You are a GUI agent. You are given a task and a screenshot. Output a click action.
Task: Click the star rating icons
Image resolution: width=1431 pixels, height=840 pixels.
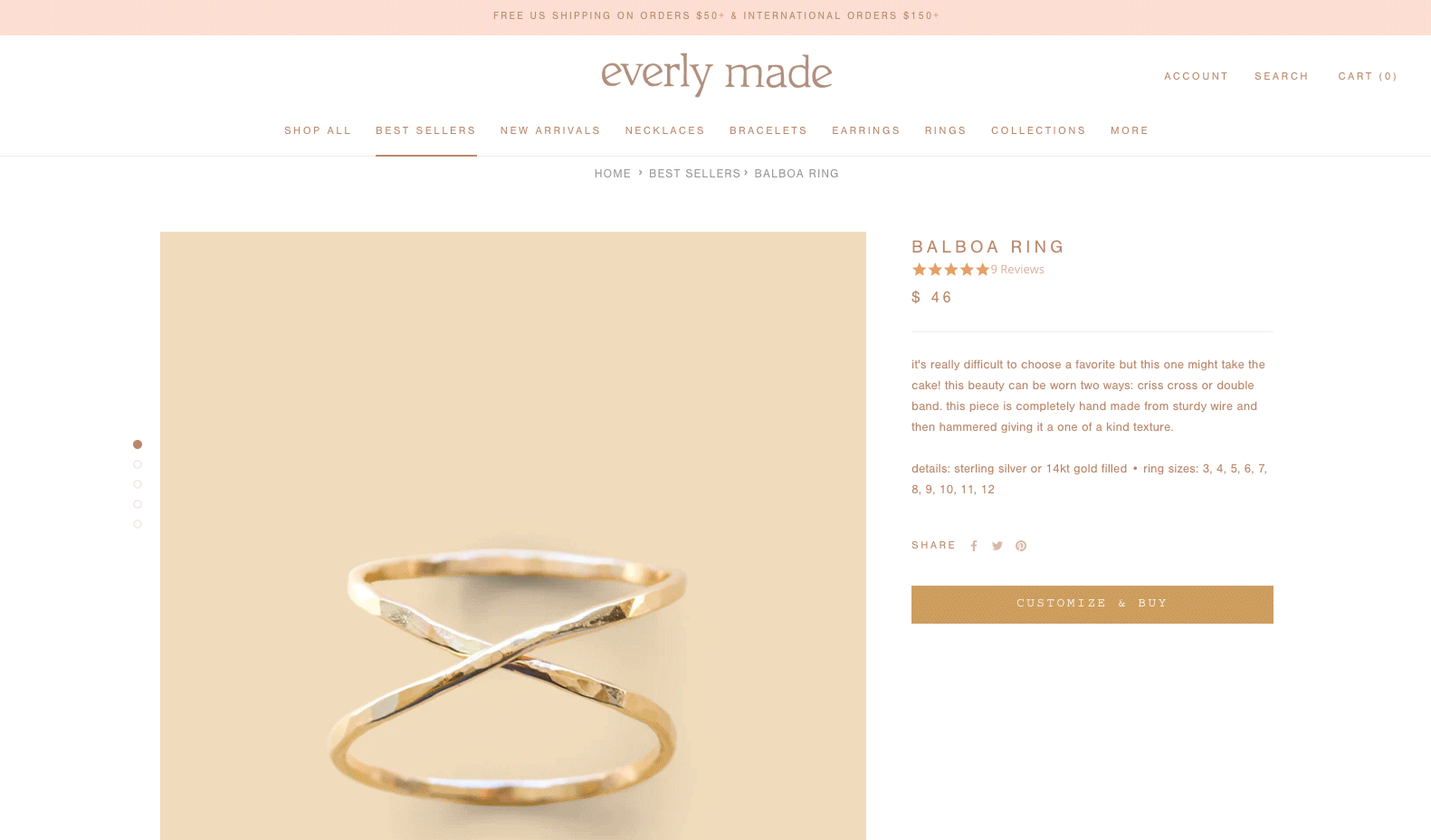(x=950, y=270)
